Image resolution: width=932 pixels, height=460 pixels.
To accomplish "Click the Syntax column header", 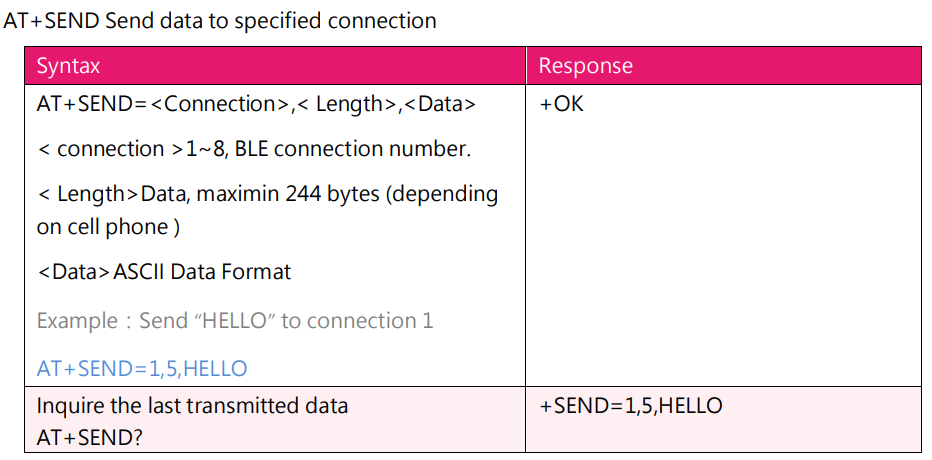I will [x=68, y=66].
